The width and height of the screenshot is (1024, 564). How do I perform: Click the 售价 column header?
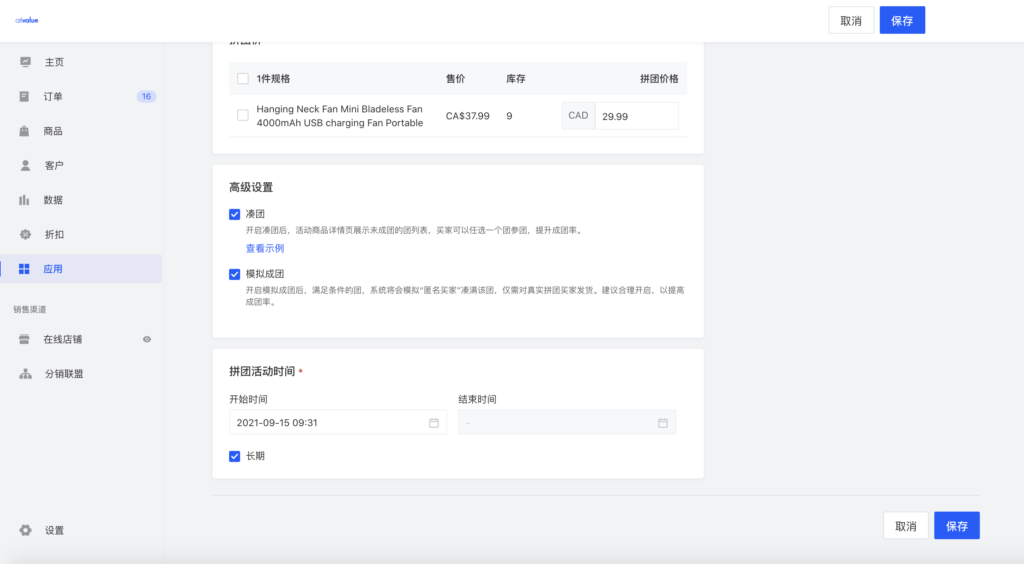455,79
